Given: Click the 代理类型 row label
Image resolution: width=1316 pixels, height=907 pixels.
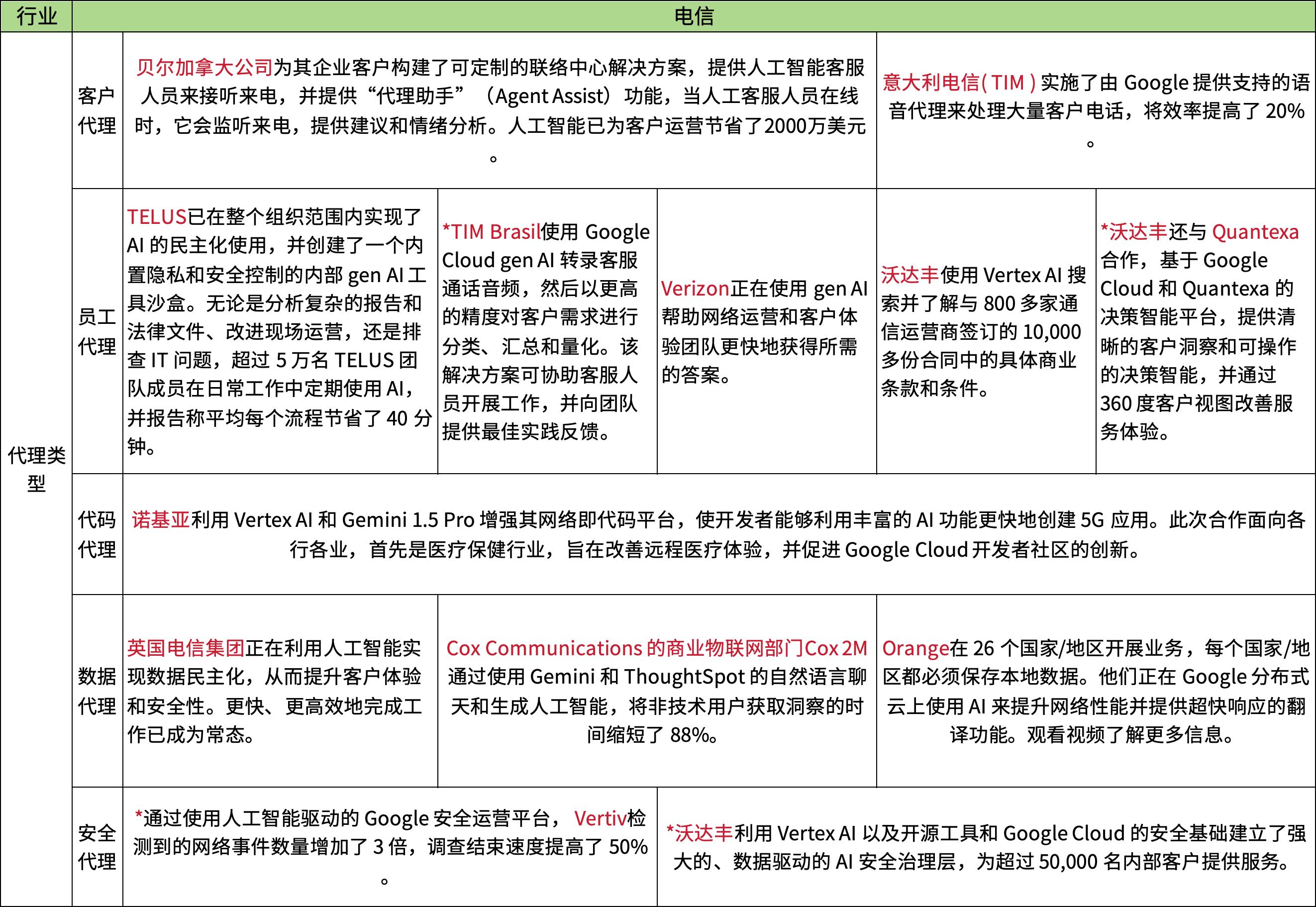Looking at the screenshot, I should (36, 469).
